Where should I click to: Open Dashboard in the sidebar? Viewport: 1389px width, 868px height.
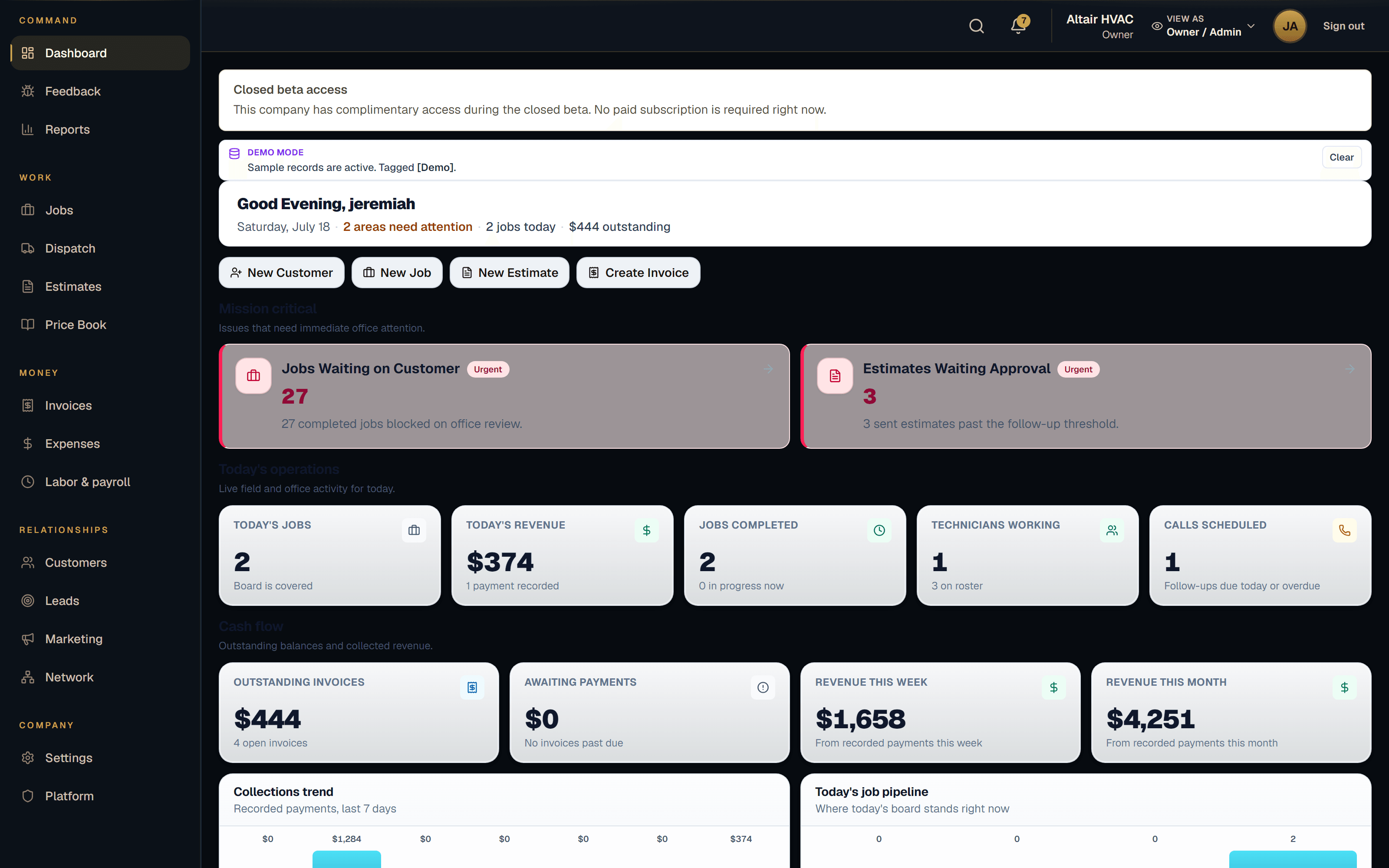pos(100,53)
